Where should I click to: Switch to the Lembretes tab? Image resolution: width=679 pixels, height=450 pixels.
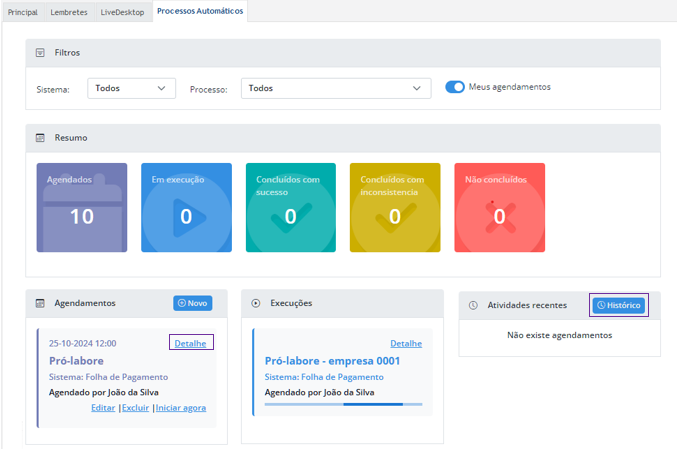(x=69, y=12)
